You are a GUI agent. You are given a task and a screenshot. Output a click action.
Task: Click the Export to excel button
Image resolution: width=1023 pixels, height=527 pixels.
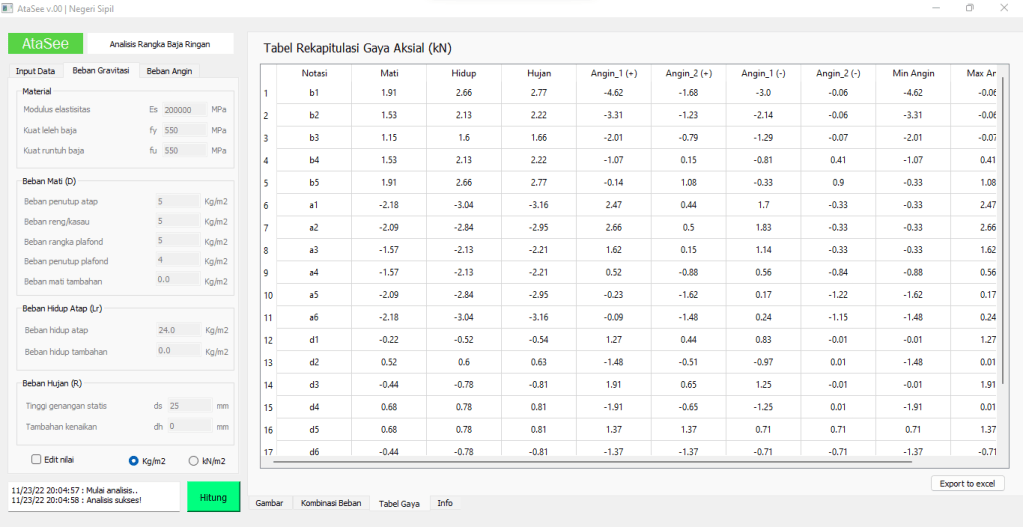point(967,484)
